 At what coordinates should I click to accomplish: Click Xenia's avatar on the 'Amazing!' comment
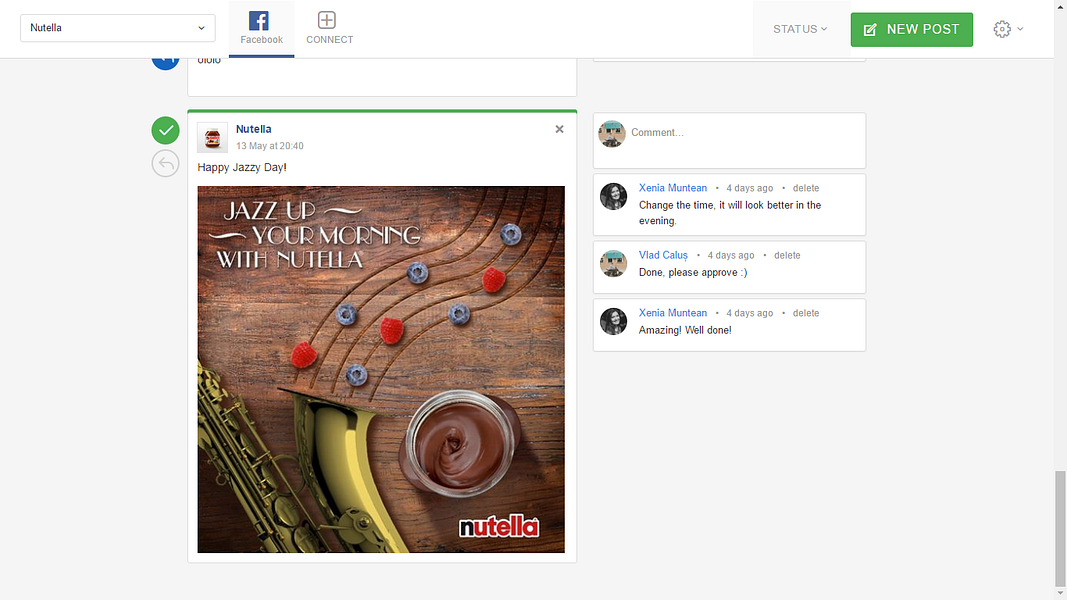(x=613, y=321)
